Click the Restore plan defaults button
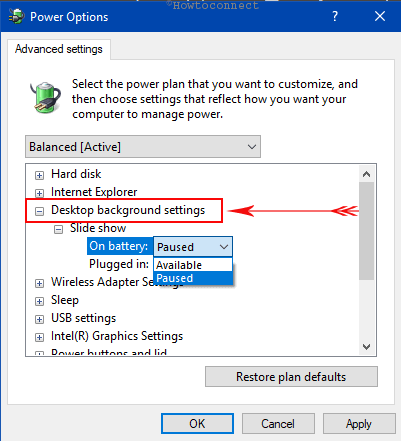The height and width of the screenshot is (441, 401). click(x=291, y=377)
